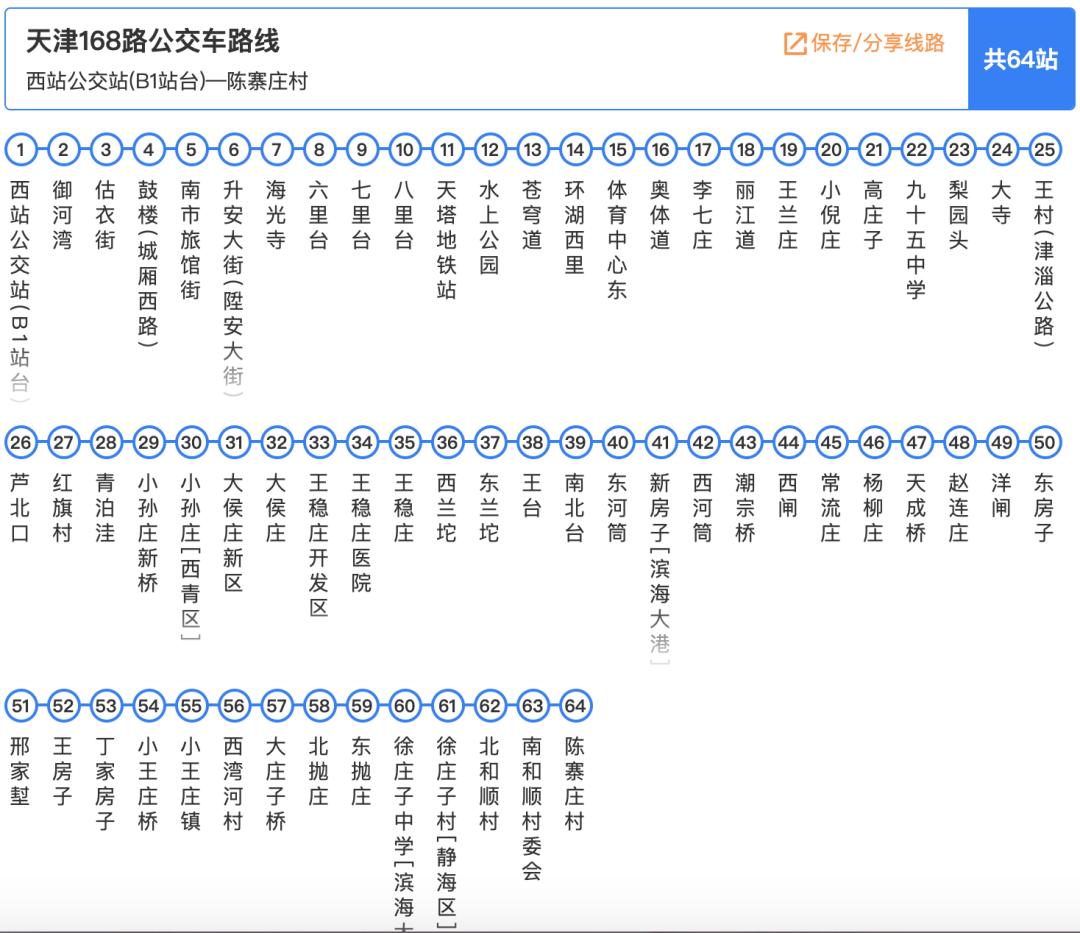The image size is (1080, 933).
Task: Open stop name 南和顺村委会
Action: (x=532, y=808)
